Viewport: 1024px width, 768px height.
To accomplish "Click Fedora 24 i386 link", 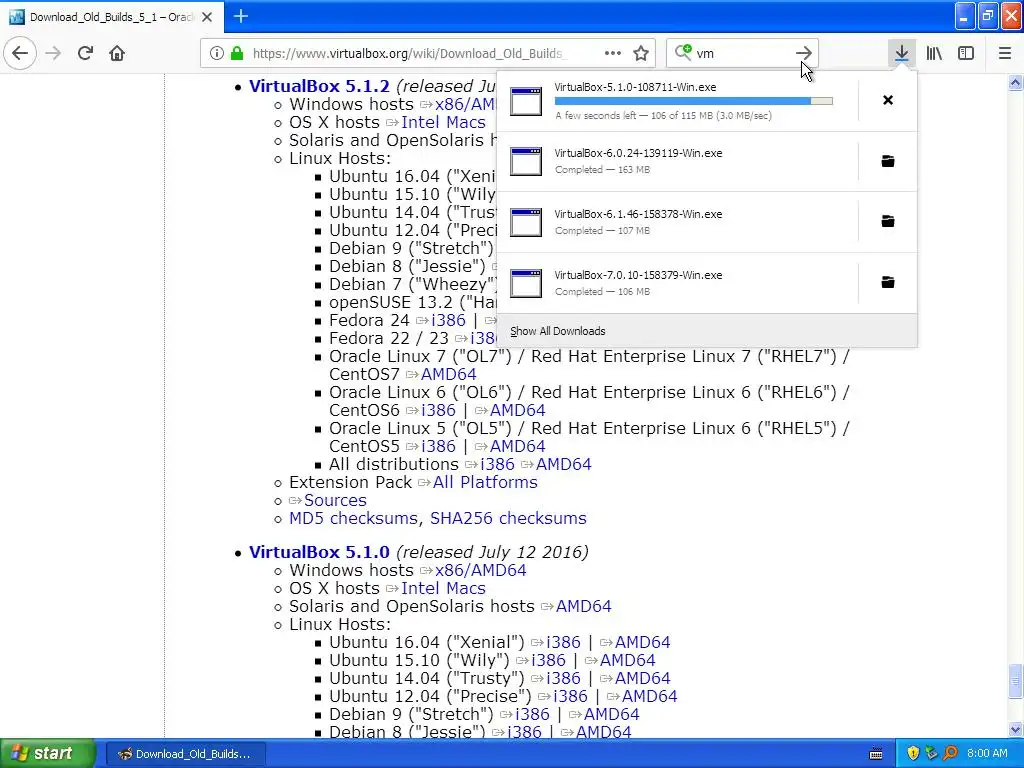I will 448,321.
